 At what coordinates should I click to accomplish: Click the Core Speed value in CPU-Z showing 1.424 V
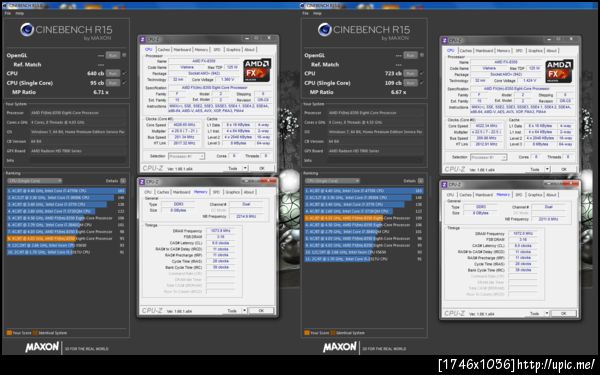click(x=486, y=126)
